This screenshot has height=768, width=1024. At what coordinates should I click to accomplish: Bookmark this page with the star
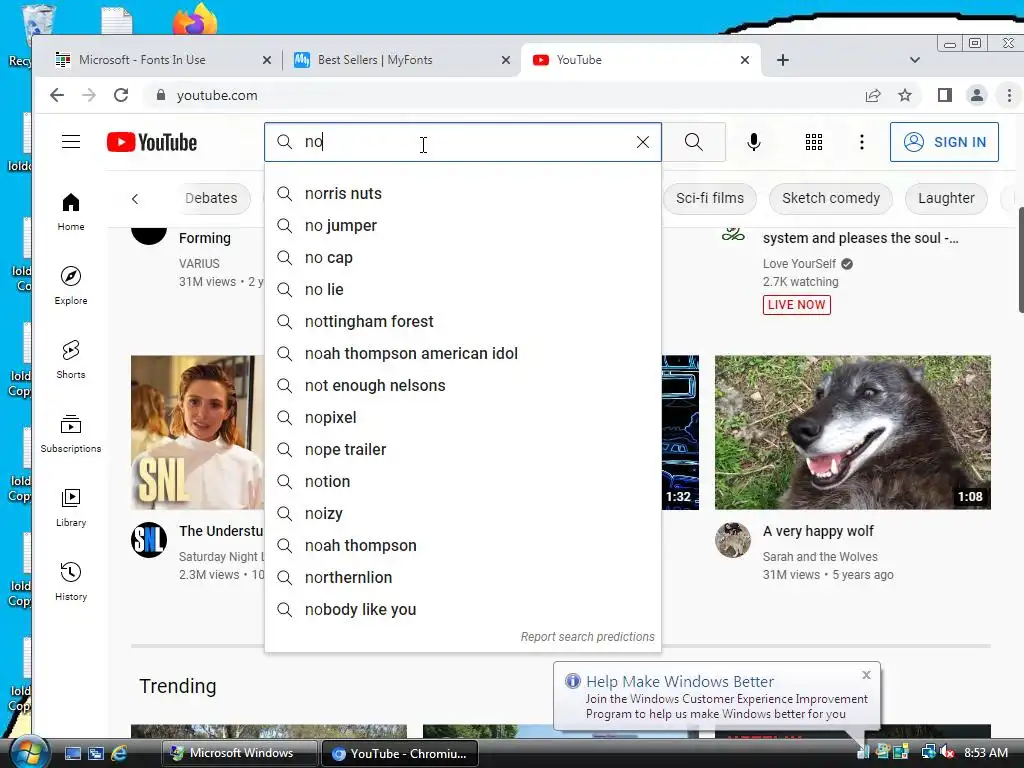[x=905, y=95]
